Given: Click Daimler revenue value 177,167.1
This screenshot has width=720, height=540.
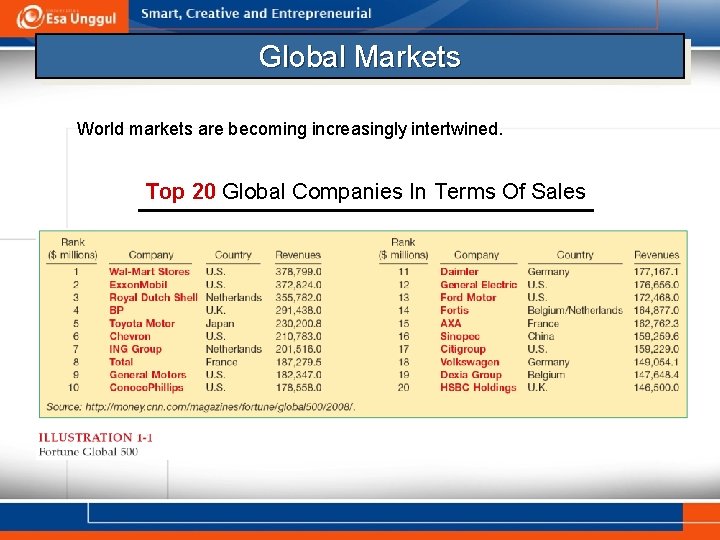Looking at the screenshot, I should [656, 271].
